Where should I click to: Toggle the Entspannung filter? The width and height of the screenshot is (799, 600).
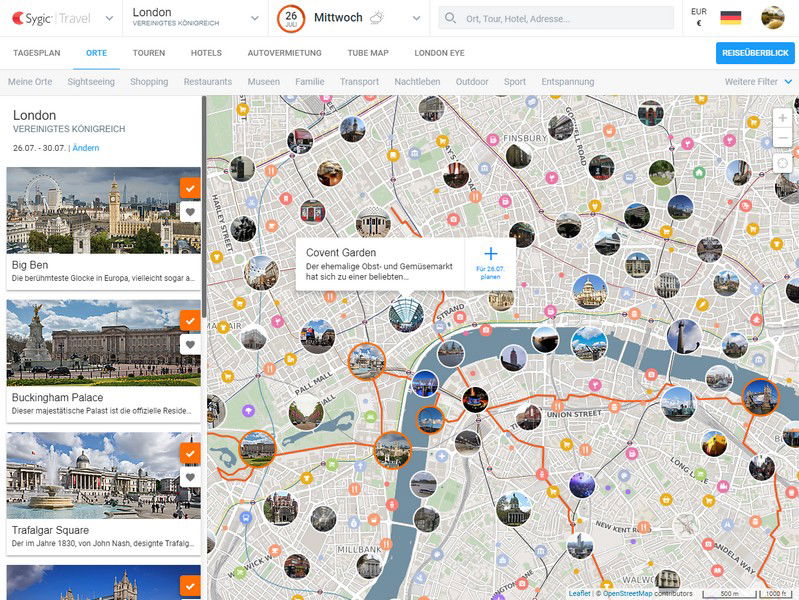[568, 82]
